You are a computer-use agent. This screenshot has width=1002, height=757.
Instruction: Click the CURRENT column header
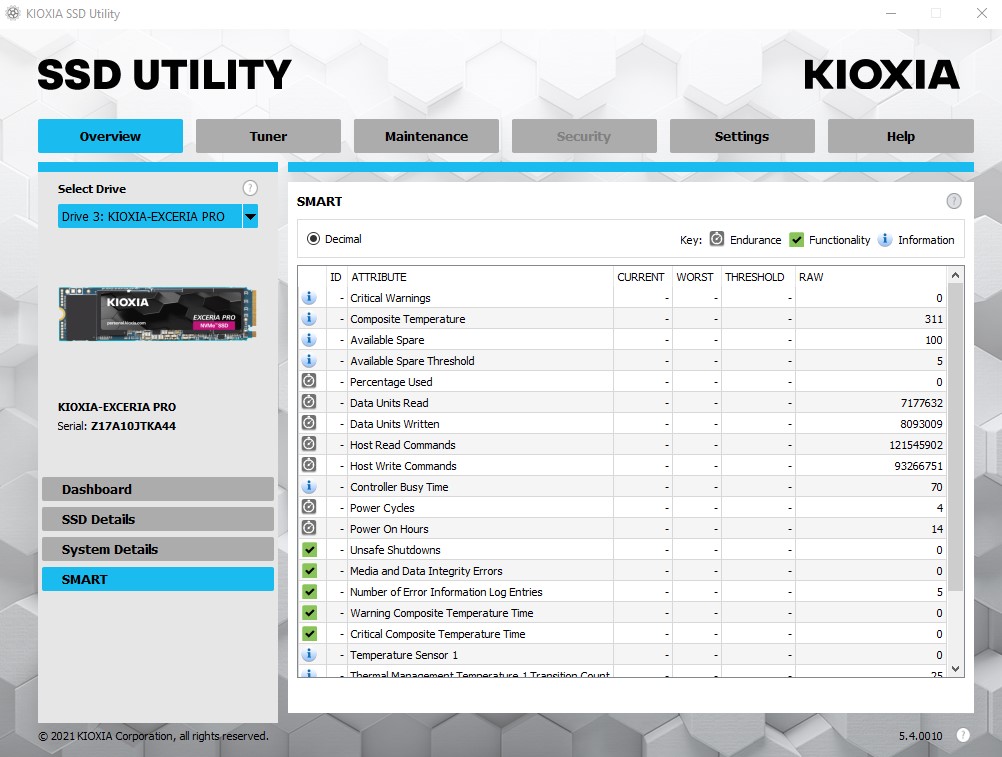pyautogui.click(x=641, y=277)
